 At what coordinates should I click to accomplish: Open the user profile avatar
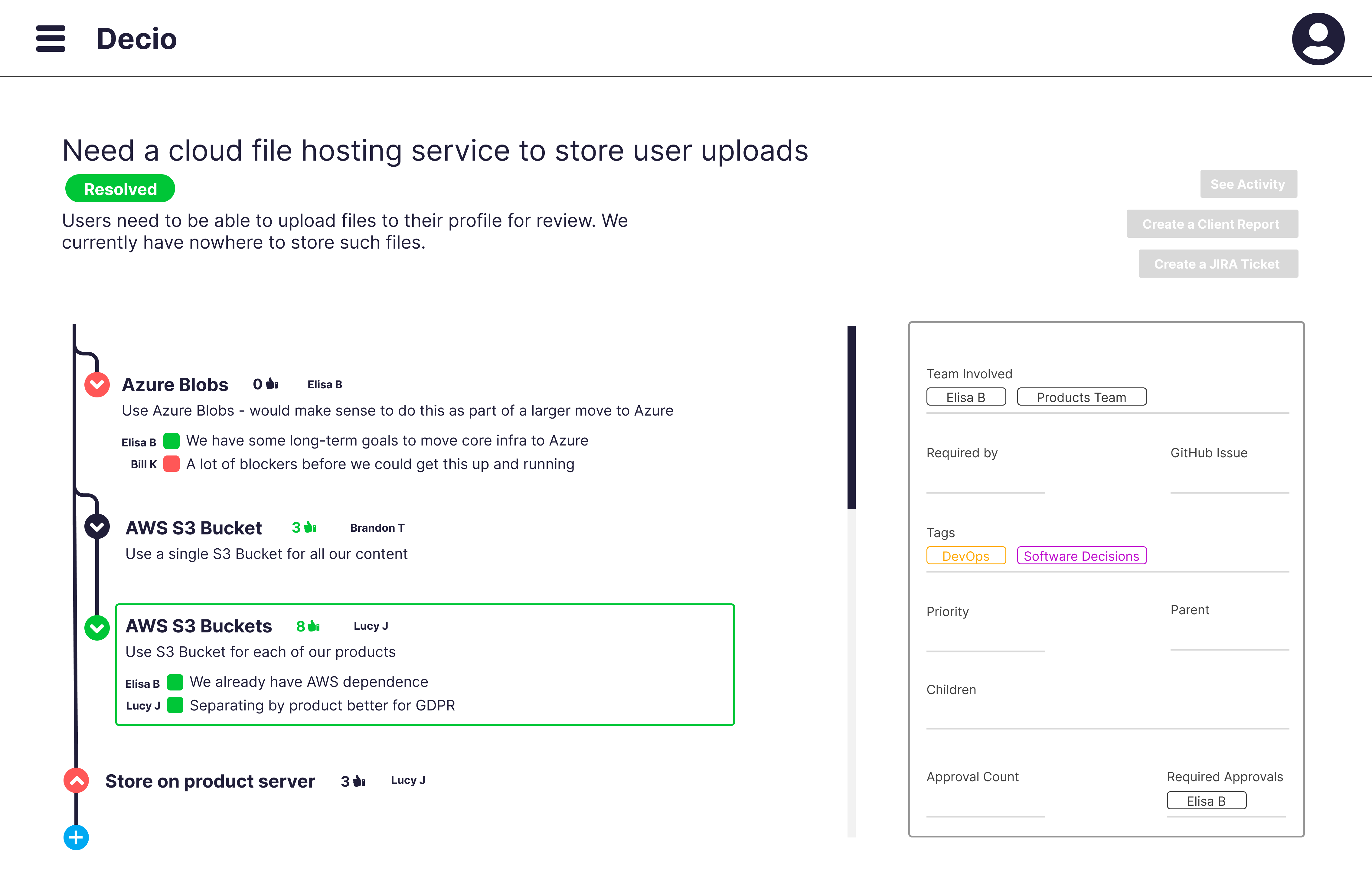(1318, 39)
